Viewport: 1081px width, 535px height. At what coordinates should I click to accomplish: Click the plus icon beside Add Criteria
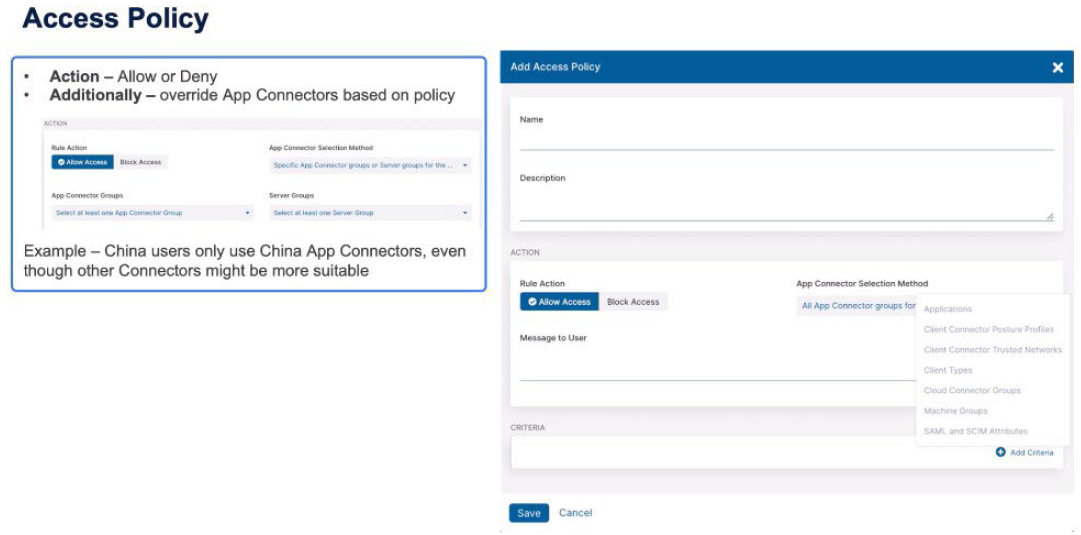pos(1000,453)
